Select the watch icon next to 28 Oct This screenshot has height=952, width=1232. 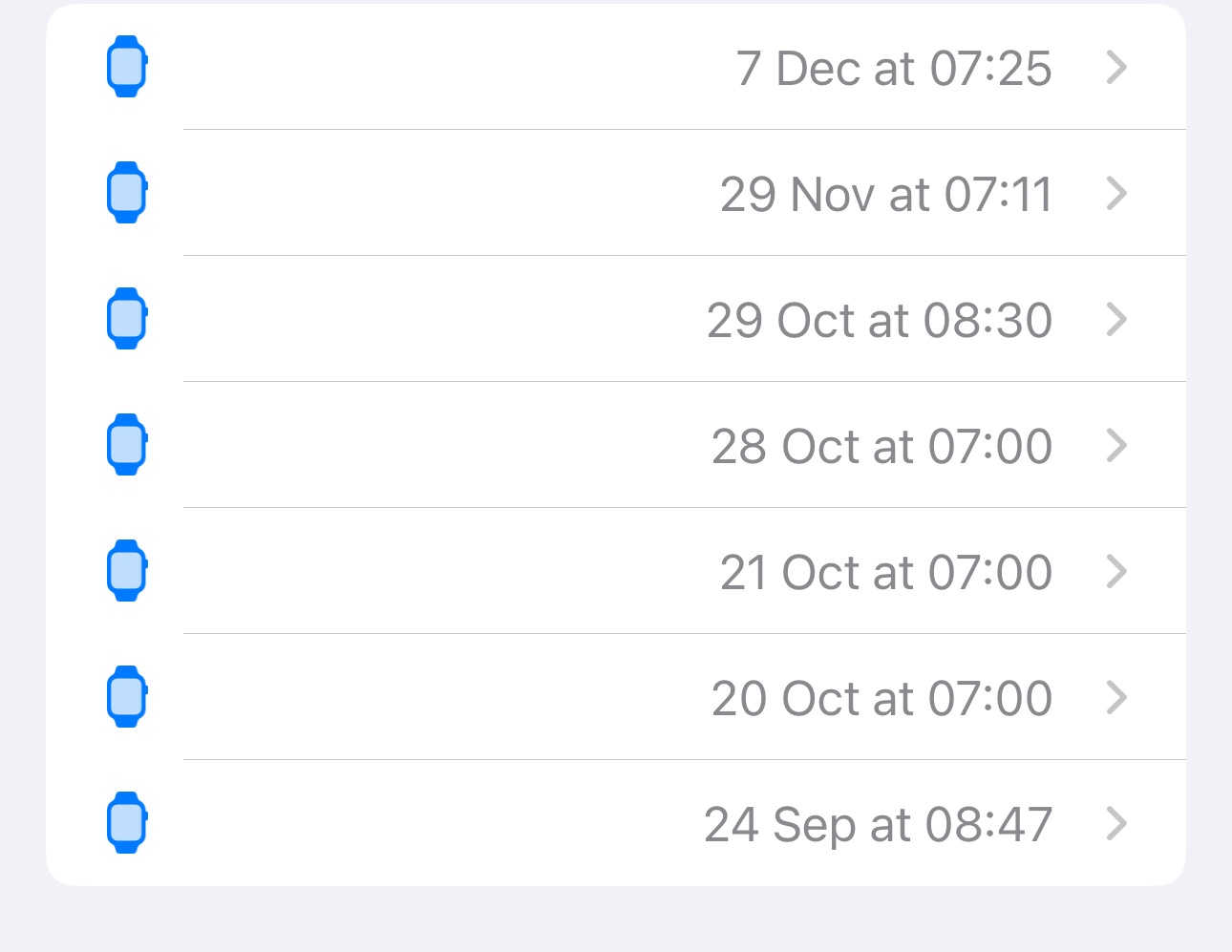point(126,445)
